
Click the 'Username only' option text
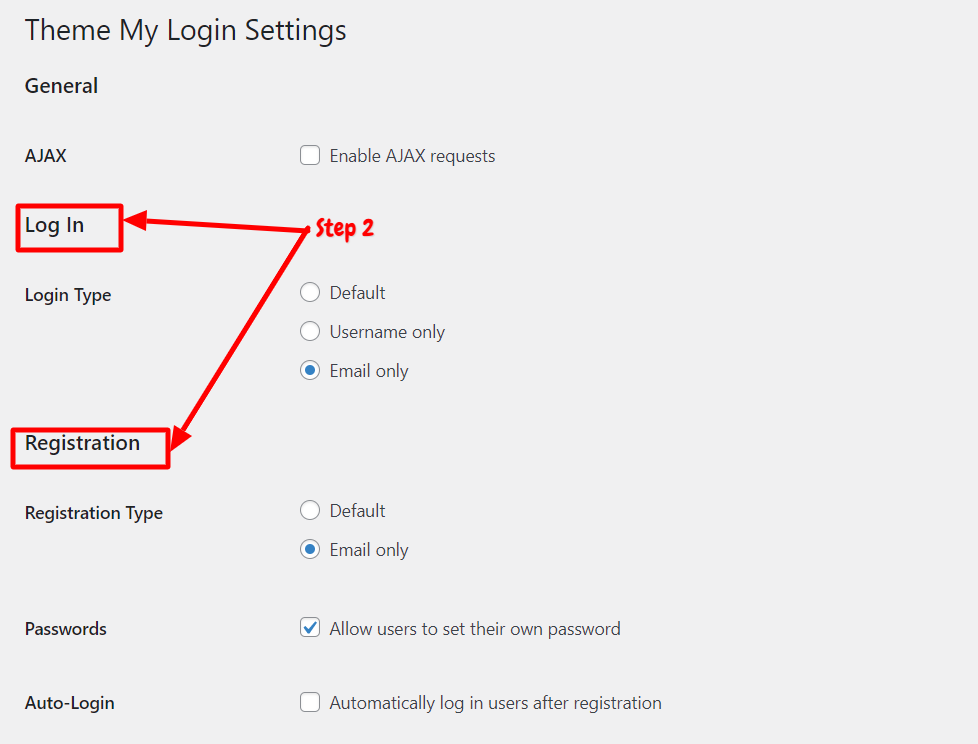click(387, 332)
